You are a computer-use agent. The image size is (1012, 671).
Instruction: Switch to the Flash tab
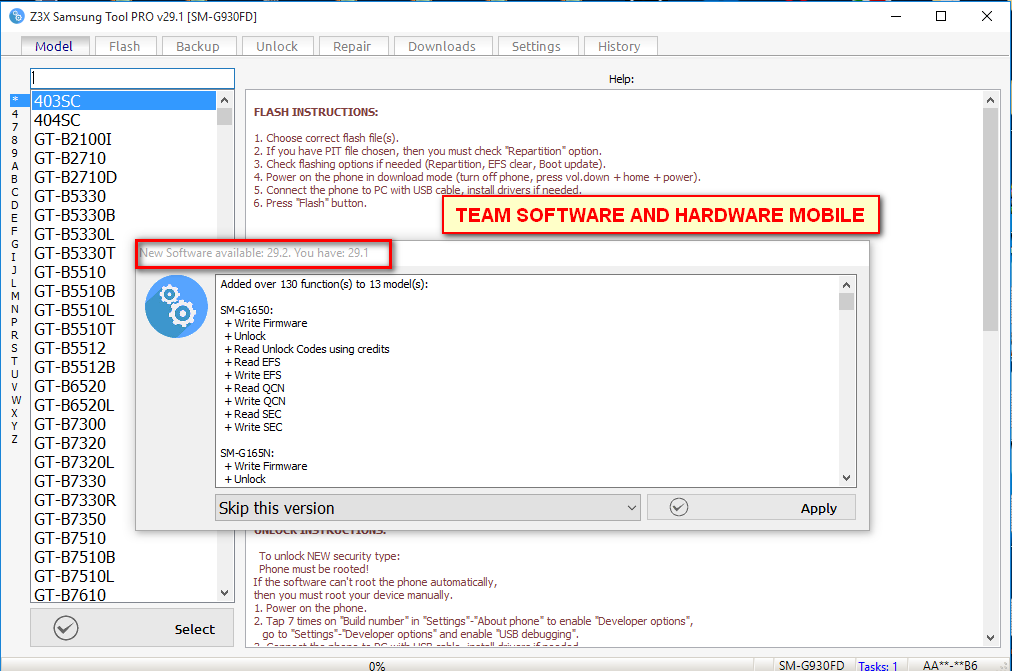(125, 46)
